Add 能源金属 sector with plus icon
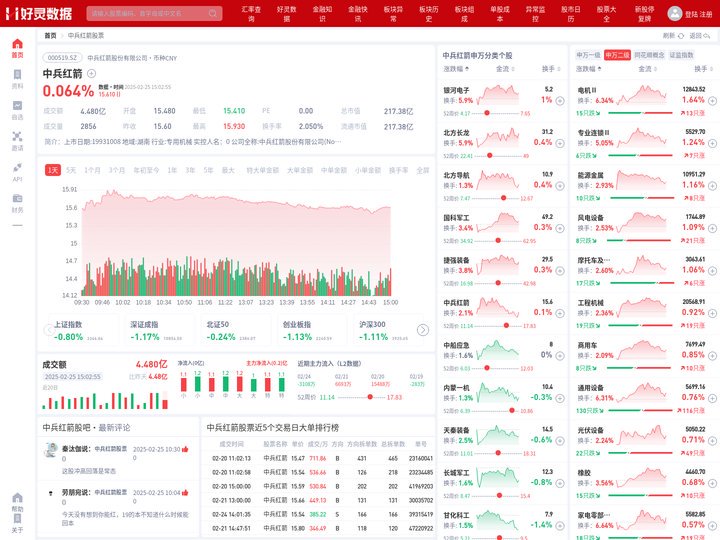Image resolution: width=720 pixels, height=540 pixels. tap(712, 186)
